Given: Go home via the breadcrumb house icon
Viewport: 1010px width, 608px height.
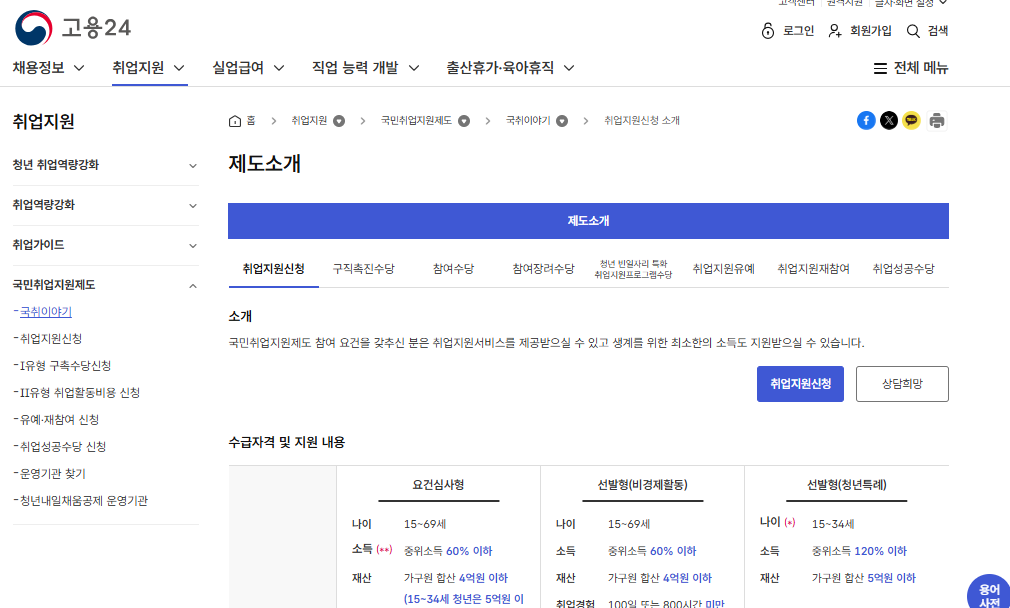Looking at the screenshot, I should point(238,120).
